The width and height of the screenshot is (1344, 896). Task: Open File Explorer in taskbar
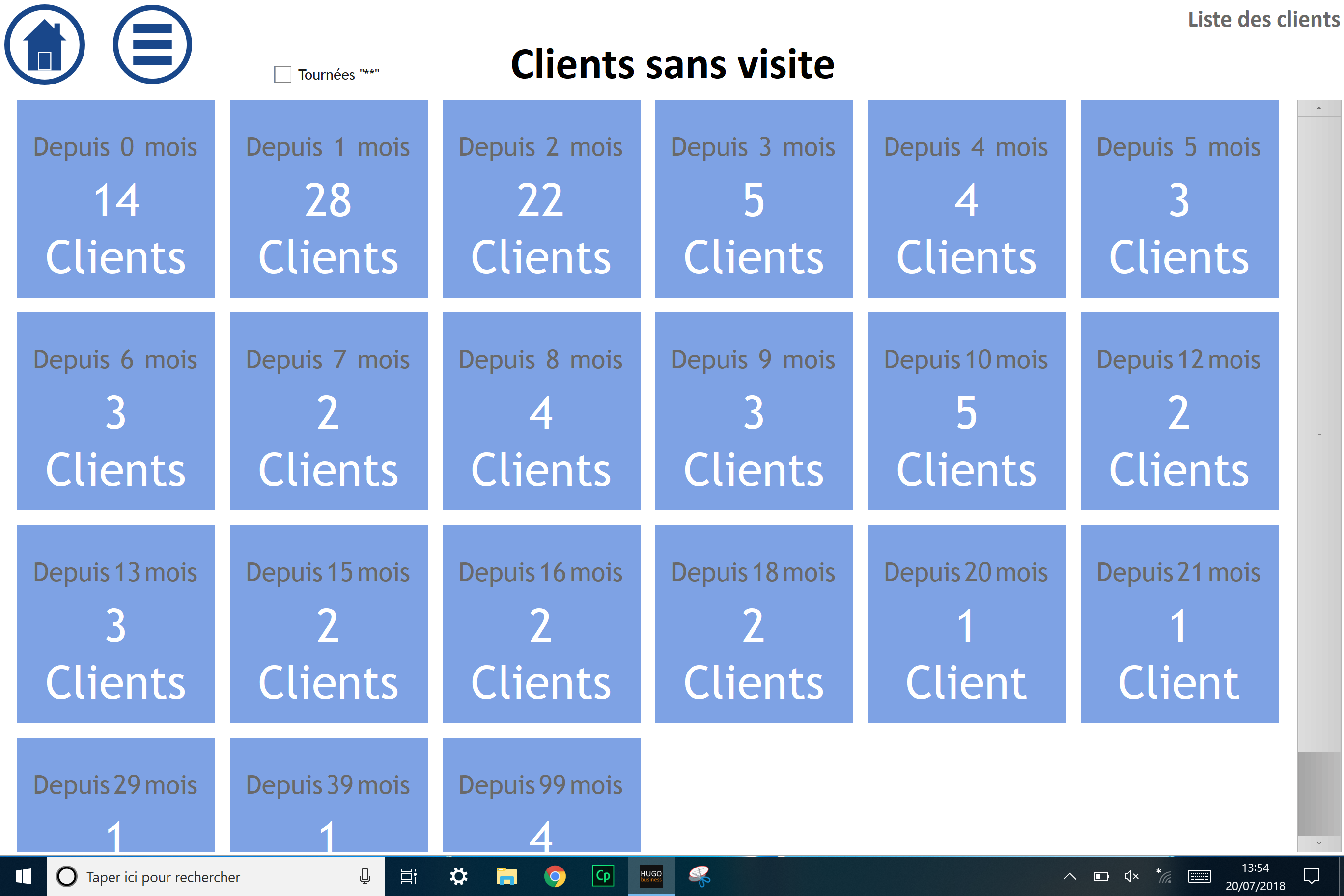click(506, 876)
